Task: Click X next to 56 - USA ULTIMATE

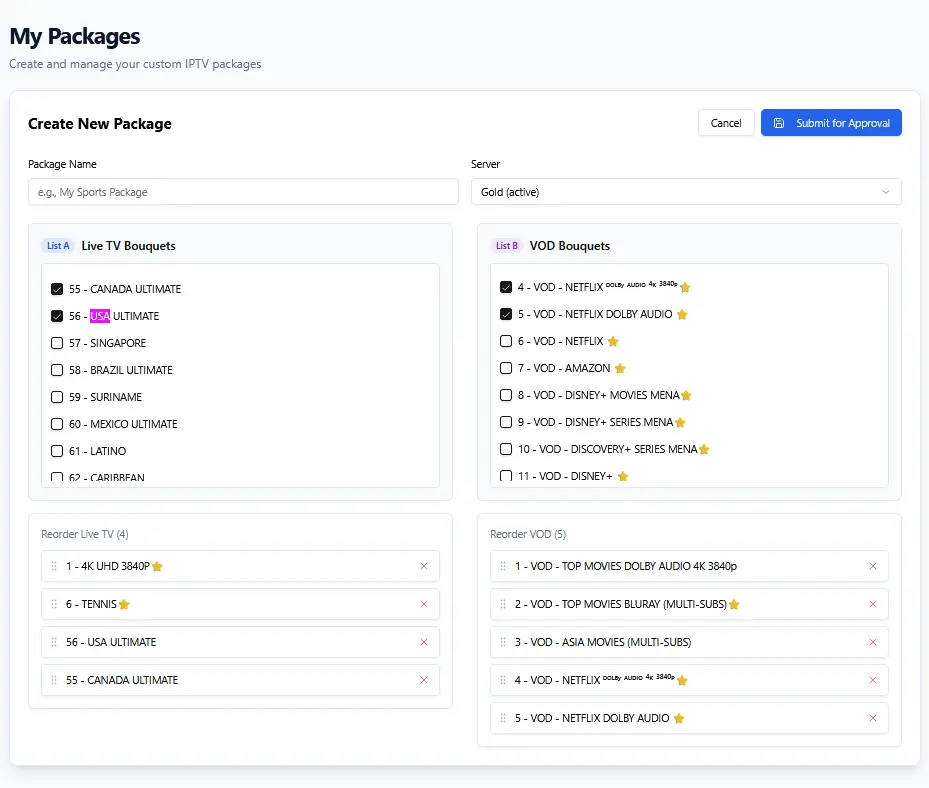Action: [x=423, y=642]
